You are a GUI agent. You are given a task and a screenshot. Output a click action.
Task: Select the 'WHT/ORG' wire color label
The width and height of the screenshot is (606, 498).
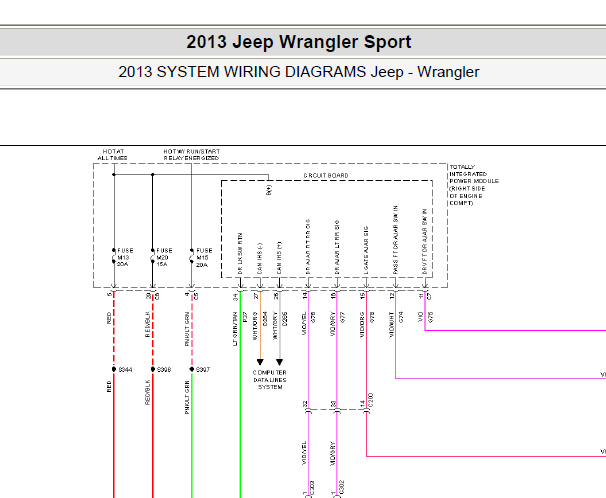pos(255,326)
